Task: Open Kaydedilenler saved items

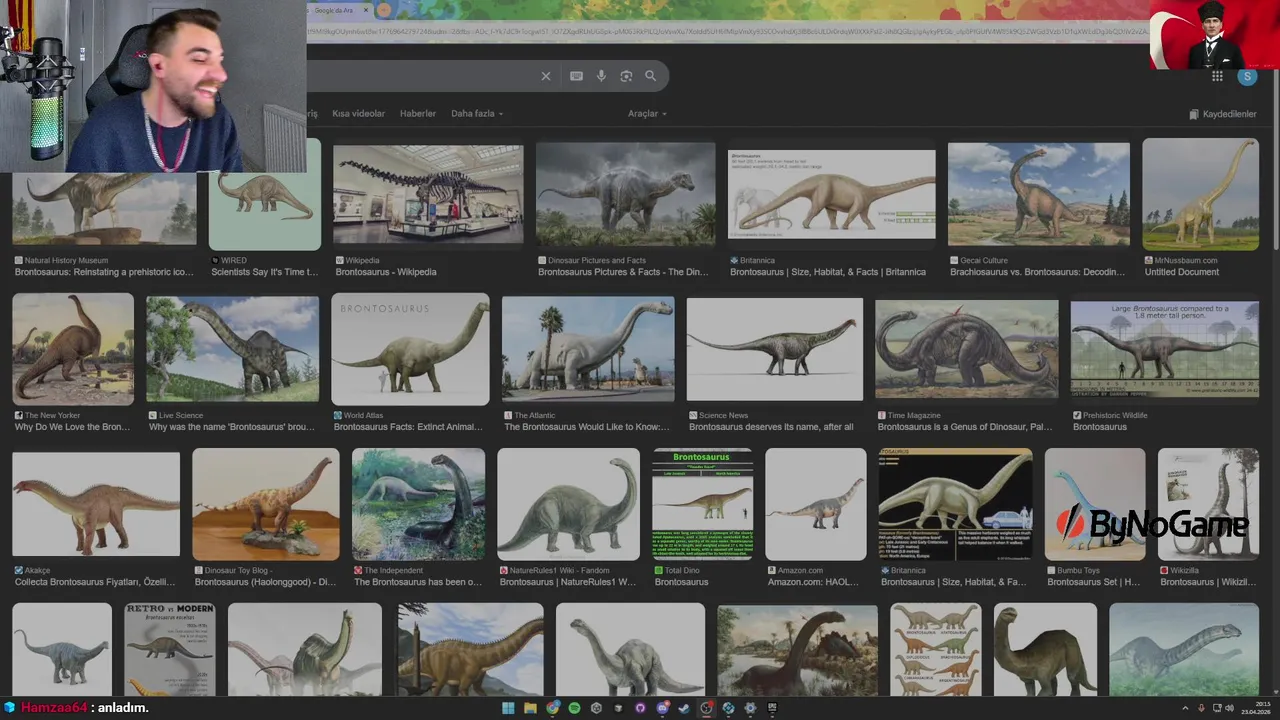Action: (x=1223, y=114)
